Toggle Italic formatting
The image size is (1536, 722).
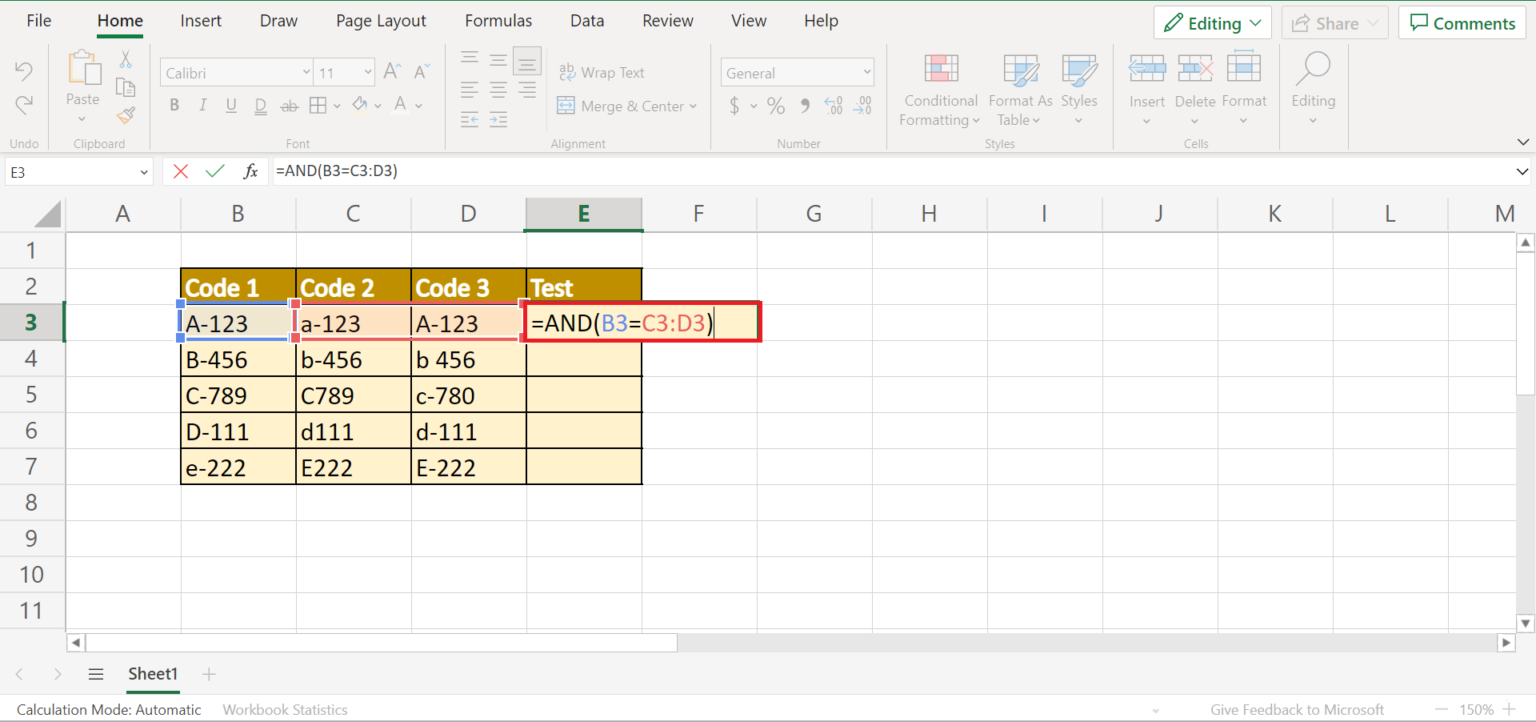coord(203,105)
